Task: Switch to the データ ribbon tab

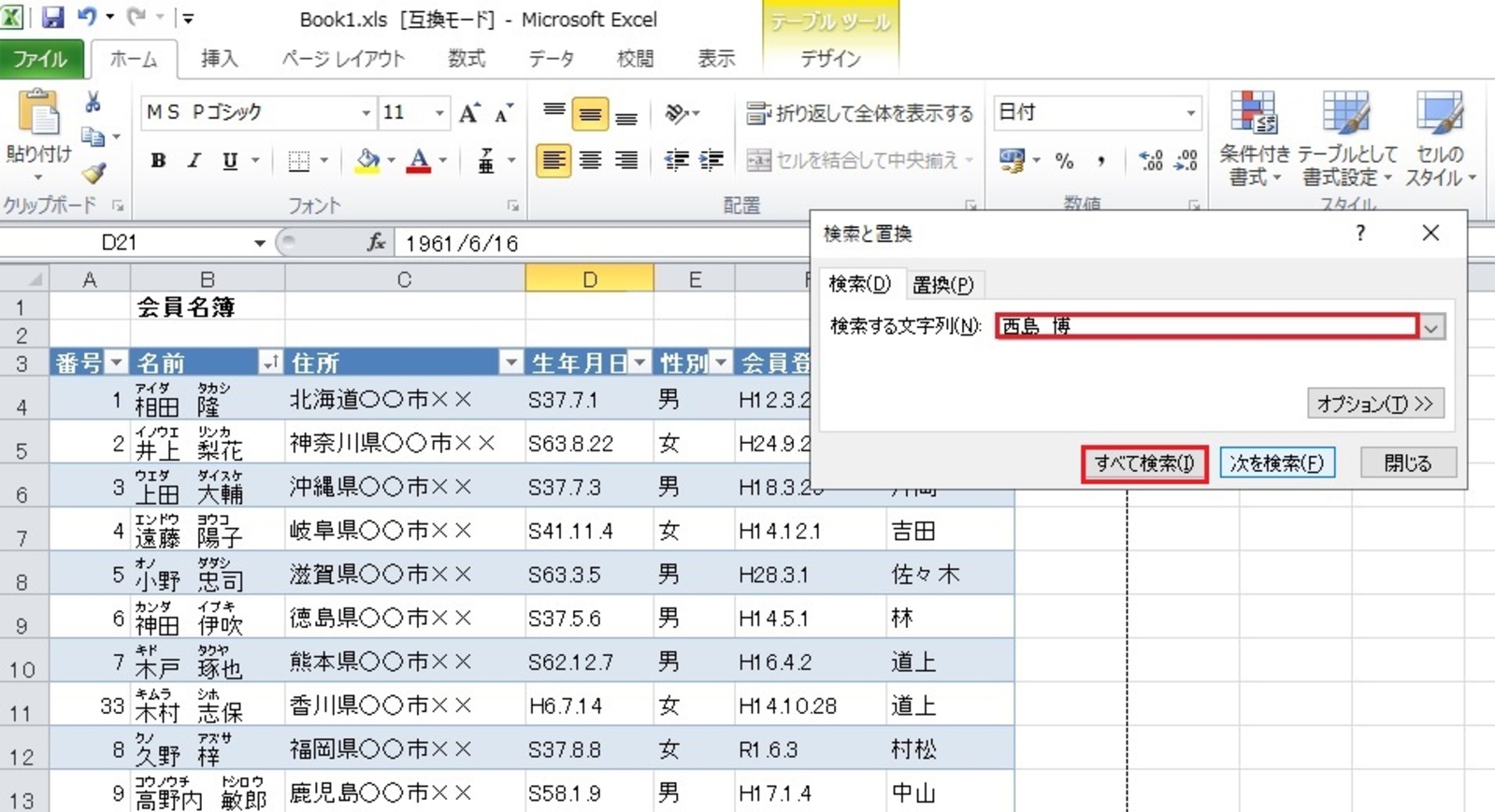Action: 552,59
